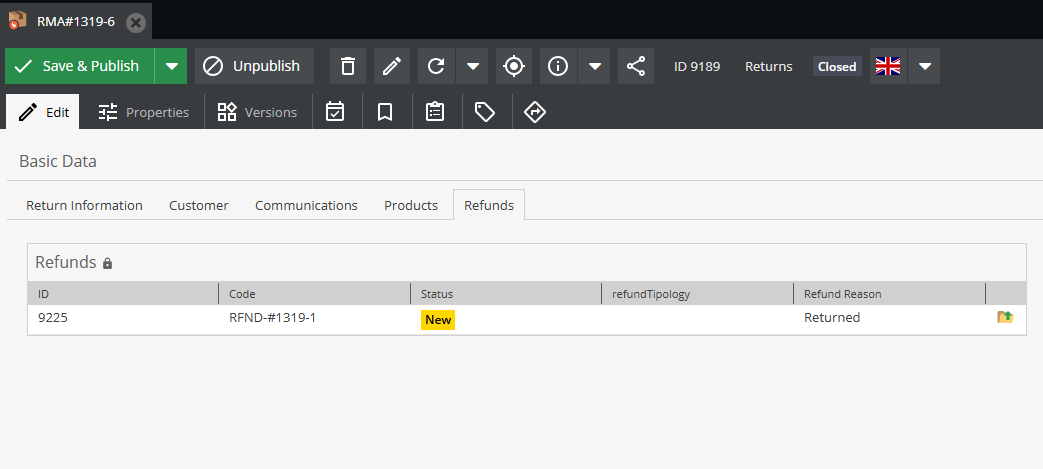
Task: Click the share icon
Action: (636, 66)
